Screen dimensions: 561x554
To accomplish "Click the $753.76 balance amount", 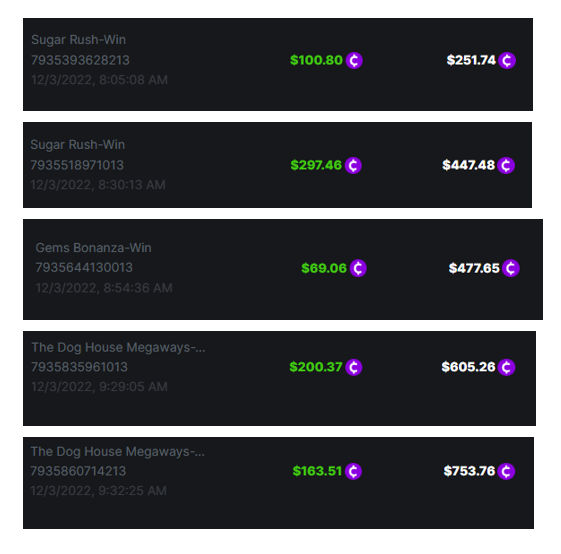I will [x=469, y=471].
